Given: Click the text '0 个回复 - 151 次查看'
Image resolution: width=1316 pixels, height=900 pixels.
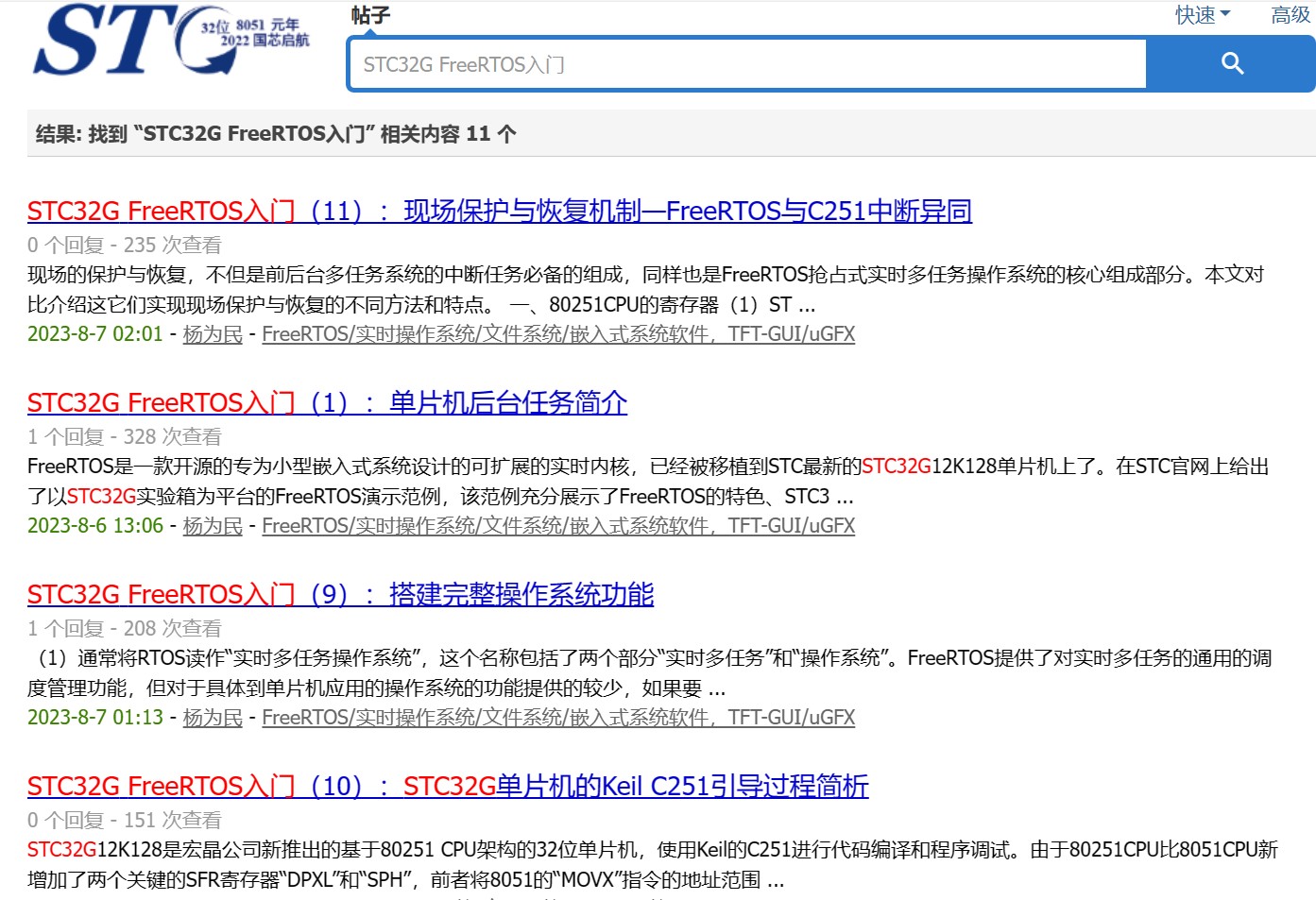Looking at the screenshot, I should 125,821.
